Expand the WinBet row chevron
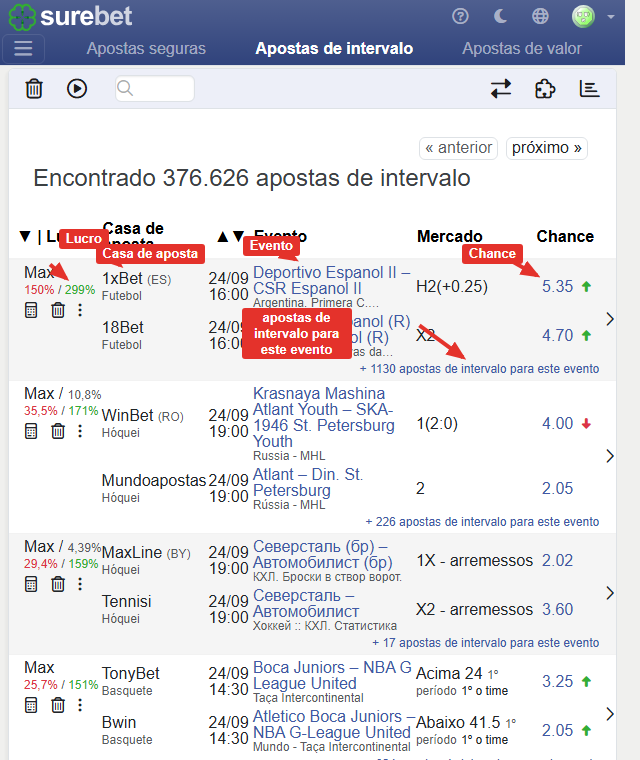 point(610,456)
